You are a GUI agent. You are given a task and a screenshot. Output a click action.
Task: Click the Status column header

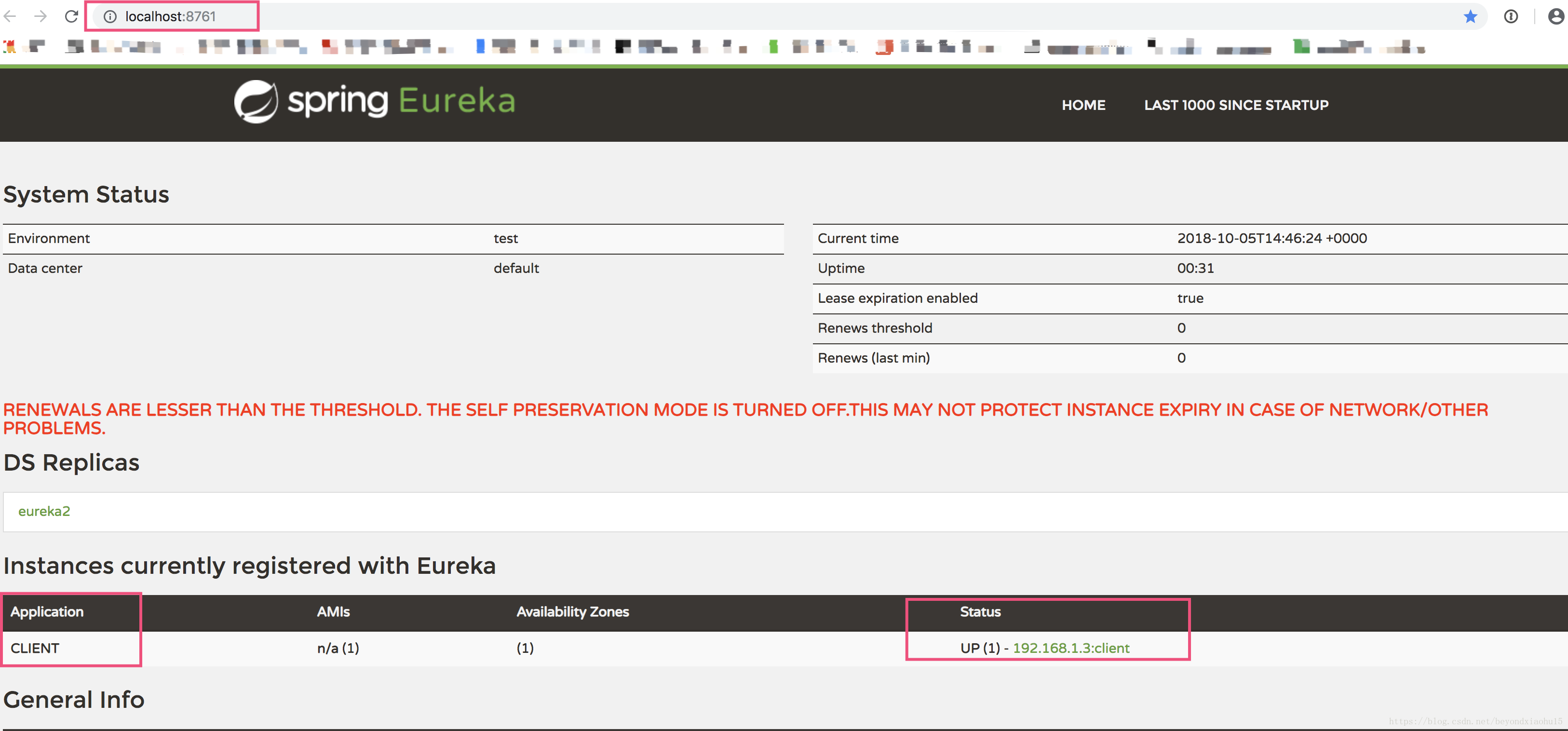(980, 612)
